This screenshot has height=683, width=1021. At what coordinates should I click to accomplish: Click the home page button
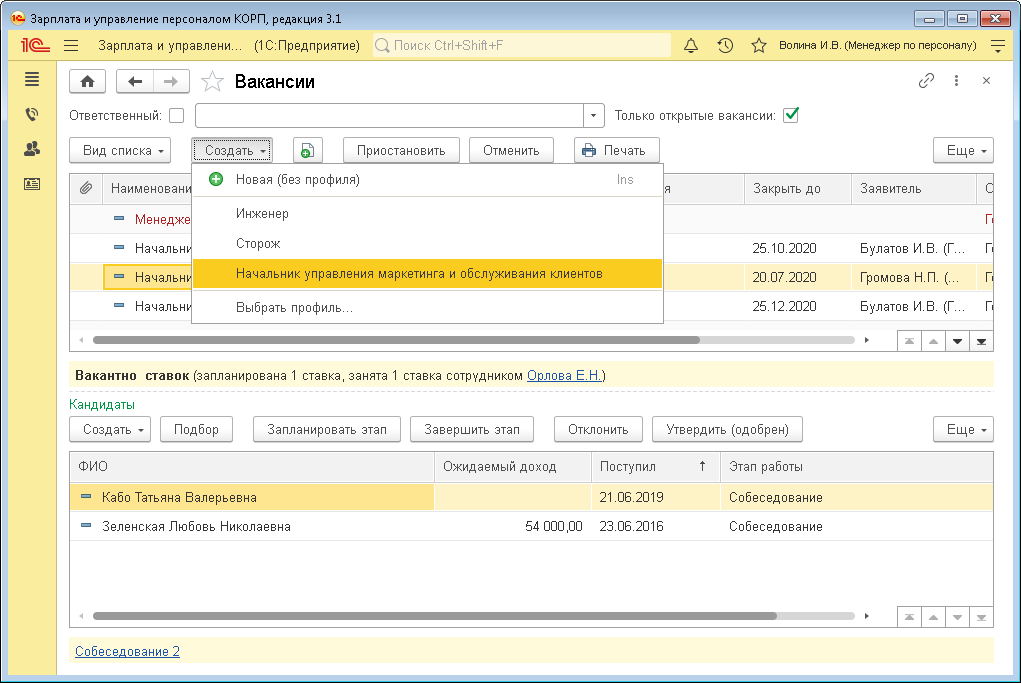click(x=87, y=82)
